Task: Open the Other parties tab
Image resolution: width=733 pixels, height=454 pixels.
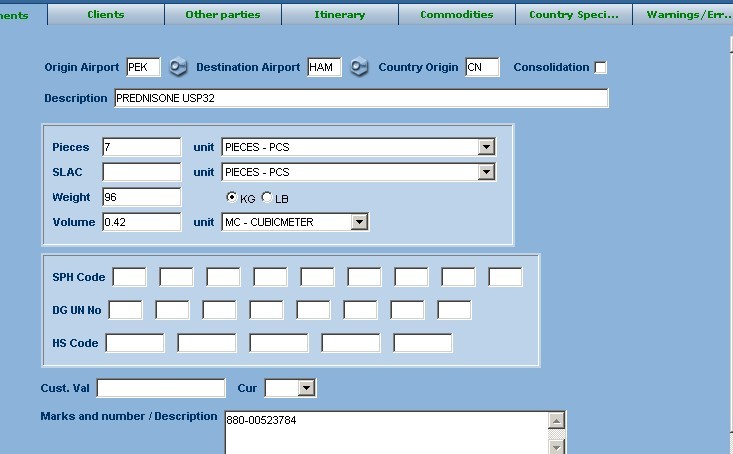Action: pyautogui.click(x=223, y=15)
